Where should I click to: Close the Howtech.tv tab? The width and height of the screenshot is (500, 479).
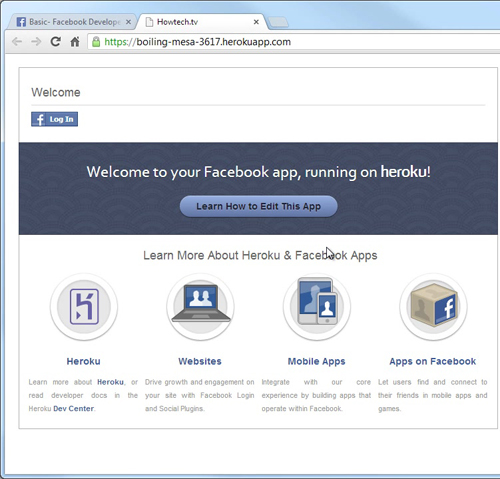256,22
